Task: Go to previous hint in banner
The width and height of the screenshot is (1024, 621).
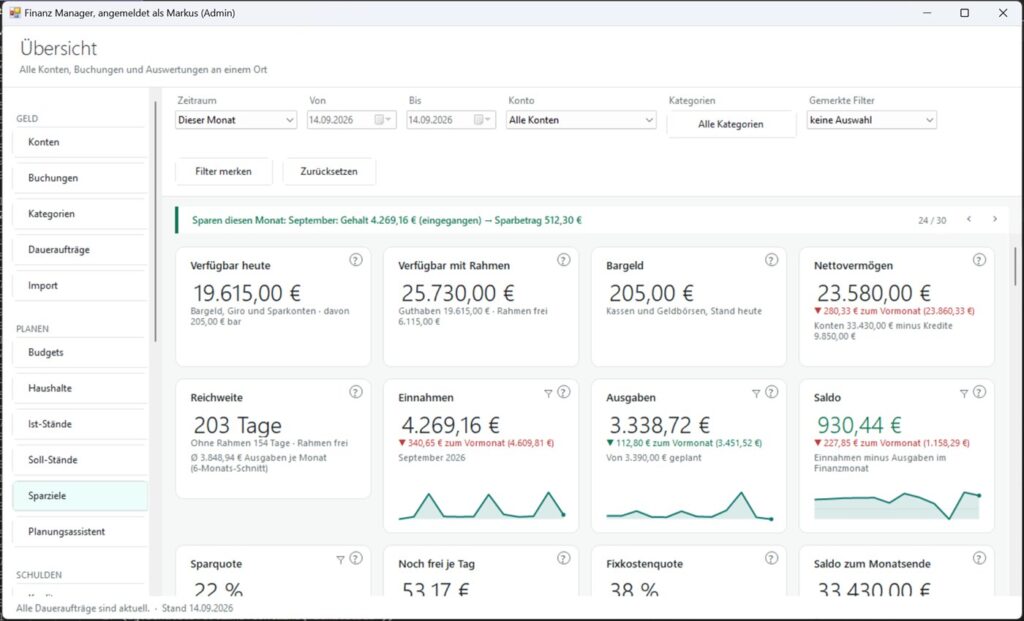Action: (x=969, y=219)
